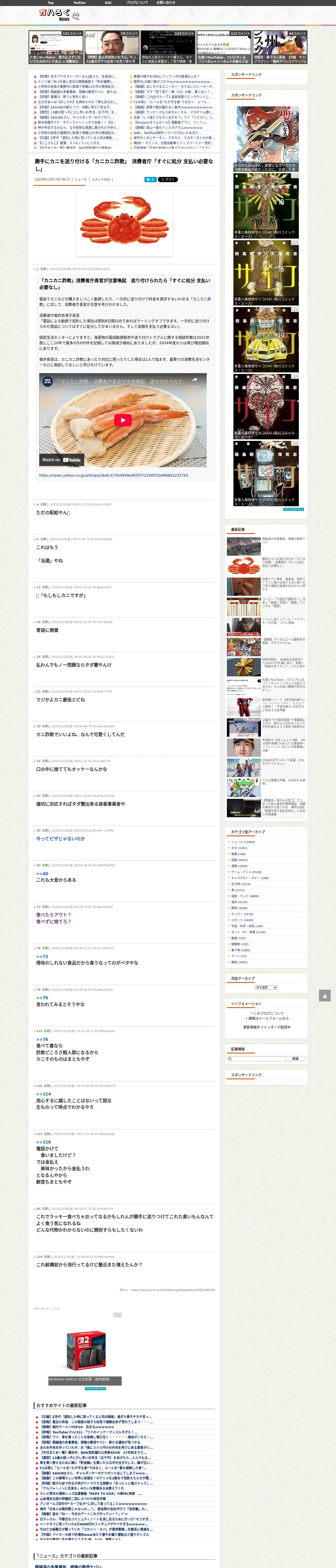Open the 動画 (225) category
Screen dimensions: 336x1568
[x=238, y=938]
